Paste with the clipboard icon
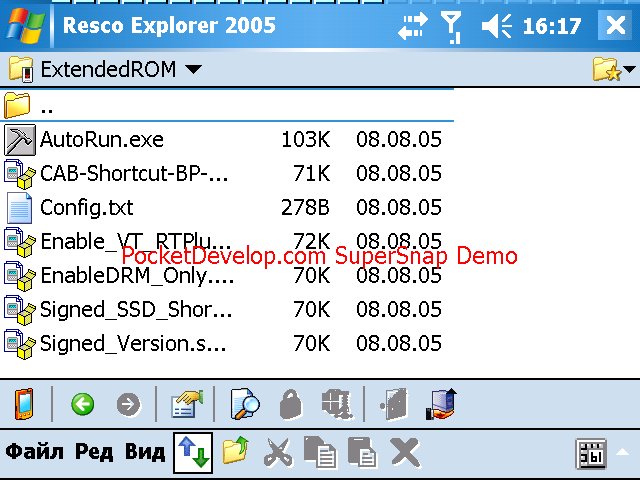640x480 pixels. point(362,451)
